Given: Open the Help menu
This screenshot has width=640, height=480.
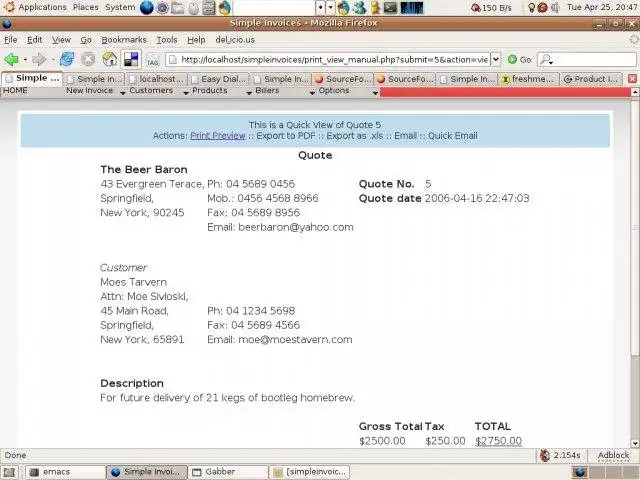Looking at the screenshot, I should tap(196, 40).
